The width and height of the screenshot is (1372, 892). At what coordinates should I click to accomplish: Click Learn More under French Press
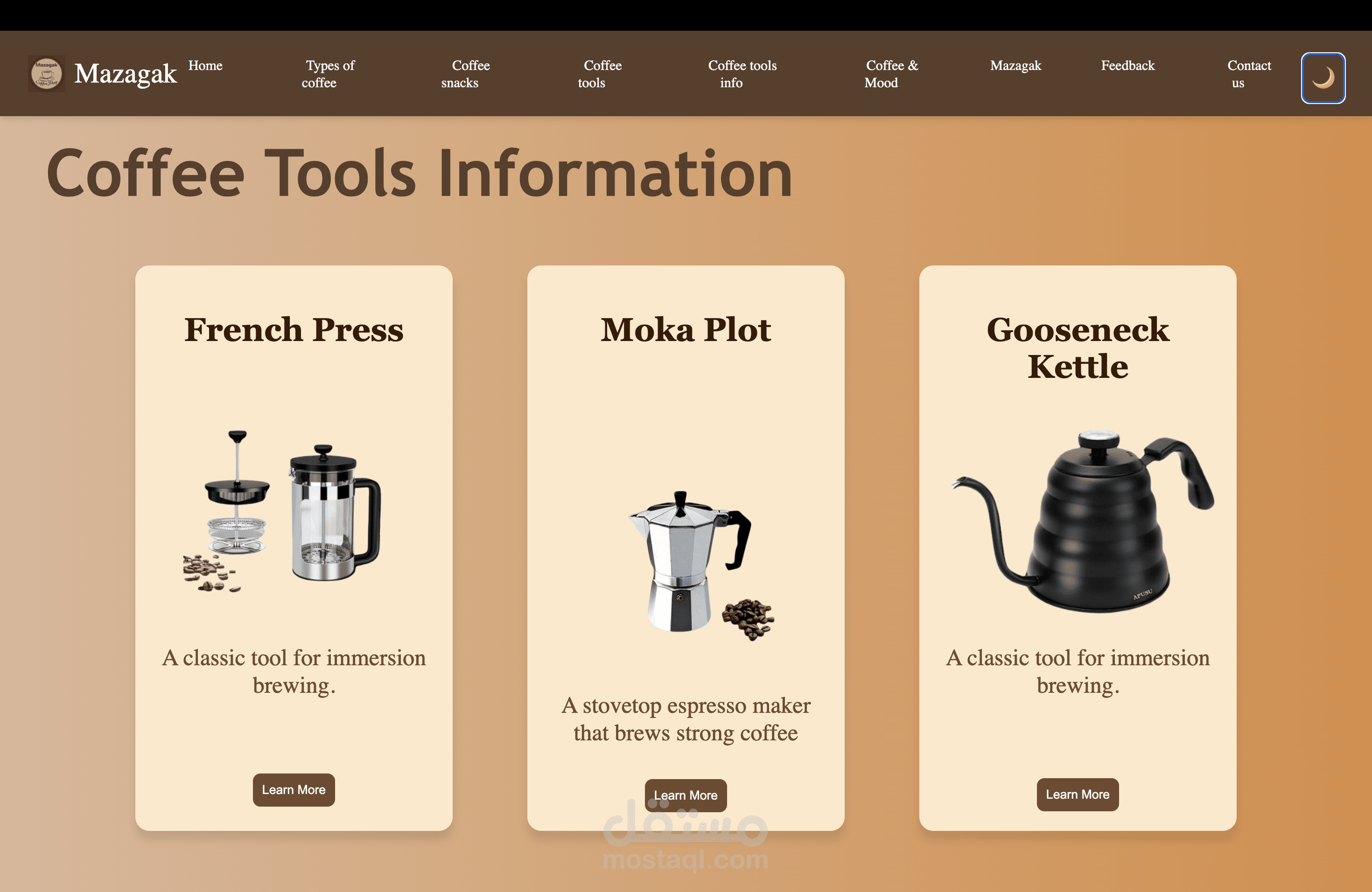pos(294,789)
